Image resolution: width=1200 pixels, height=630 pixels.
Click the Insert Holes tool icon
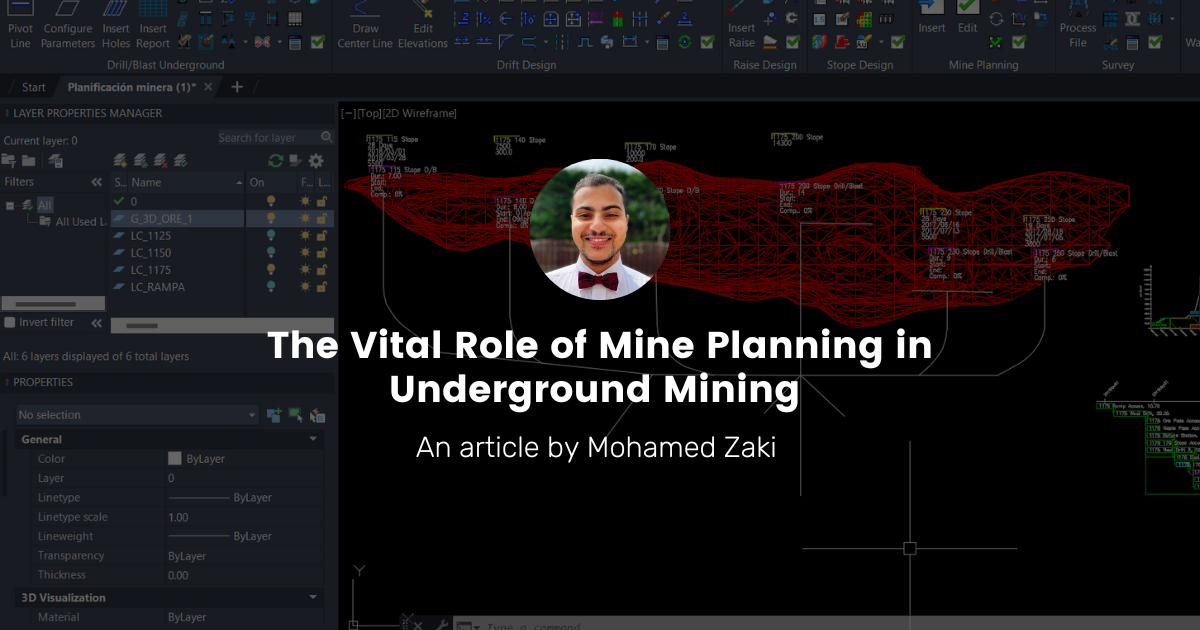click(116, 24)
